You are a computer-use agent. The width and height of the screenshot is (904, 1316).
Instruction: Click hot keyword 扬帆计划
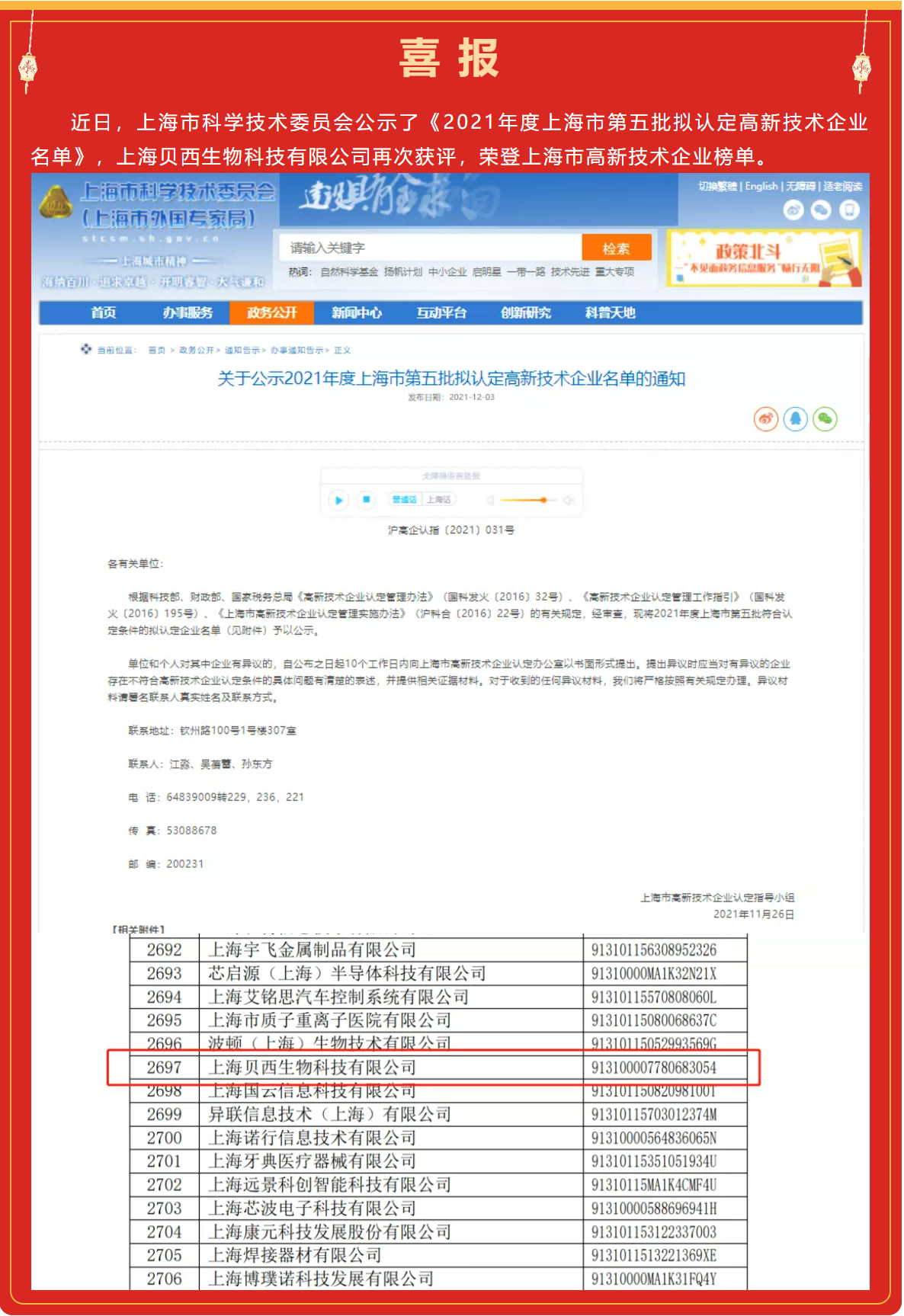pos(403,272)
